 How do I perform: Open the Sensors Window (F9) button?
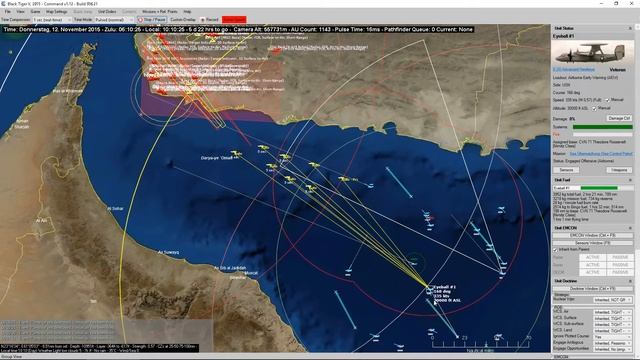593,243
